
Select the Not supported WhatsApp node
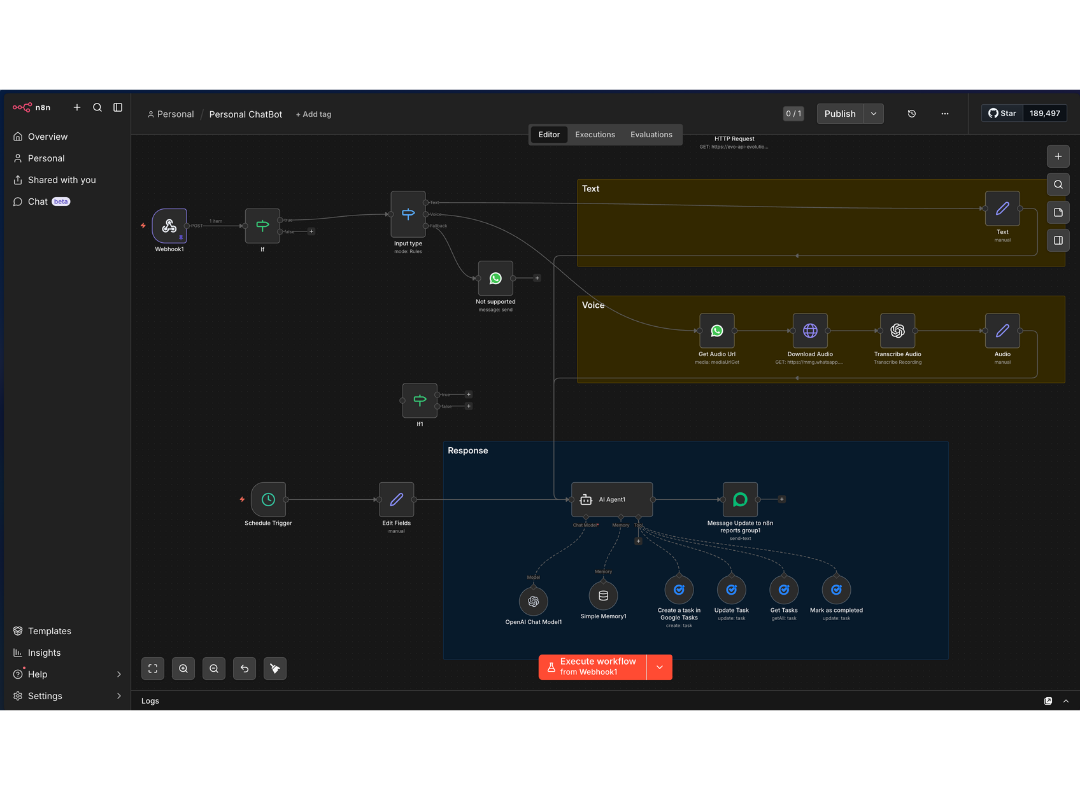pyautogui.click(x=495, y=278)
